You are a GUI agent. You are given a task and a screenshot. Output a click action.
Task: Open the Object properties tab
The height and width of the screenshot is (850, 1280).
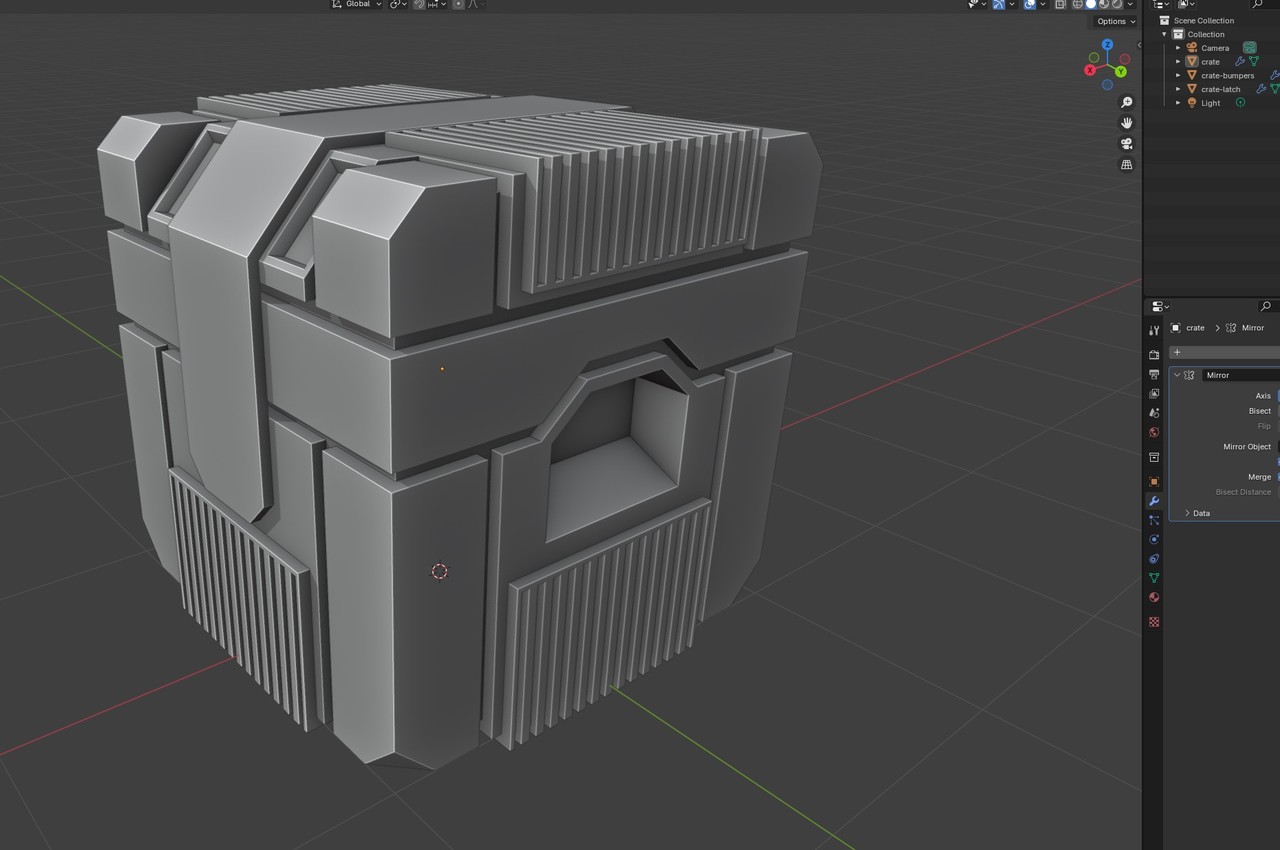coord(1154,481)
